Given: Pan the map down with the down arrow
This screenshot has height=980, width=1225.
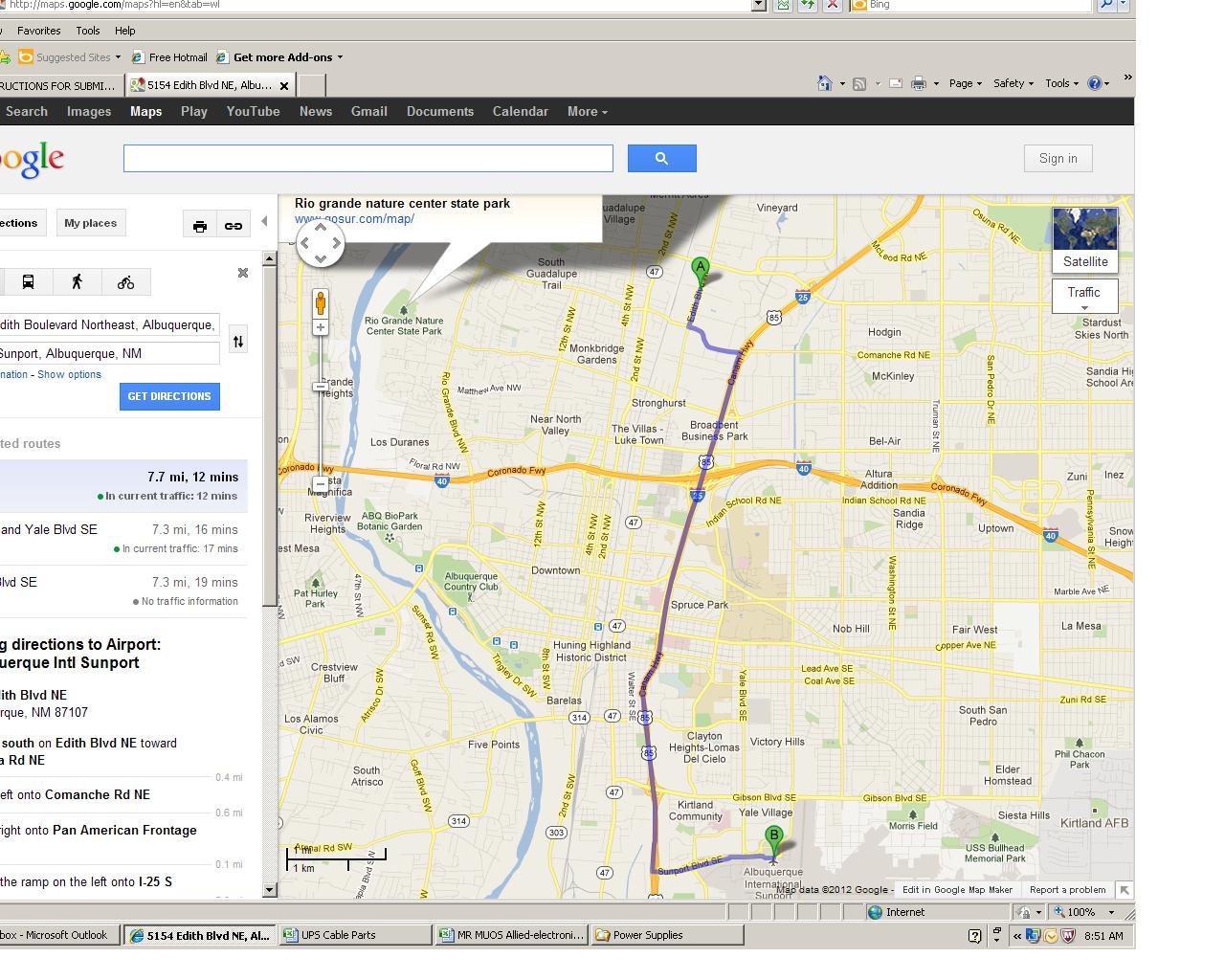Looking at the screenshot, I should pyautogui.click(x=321, y=258).
